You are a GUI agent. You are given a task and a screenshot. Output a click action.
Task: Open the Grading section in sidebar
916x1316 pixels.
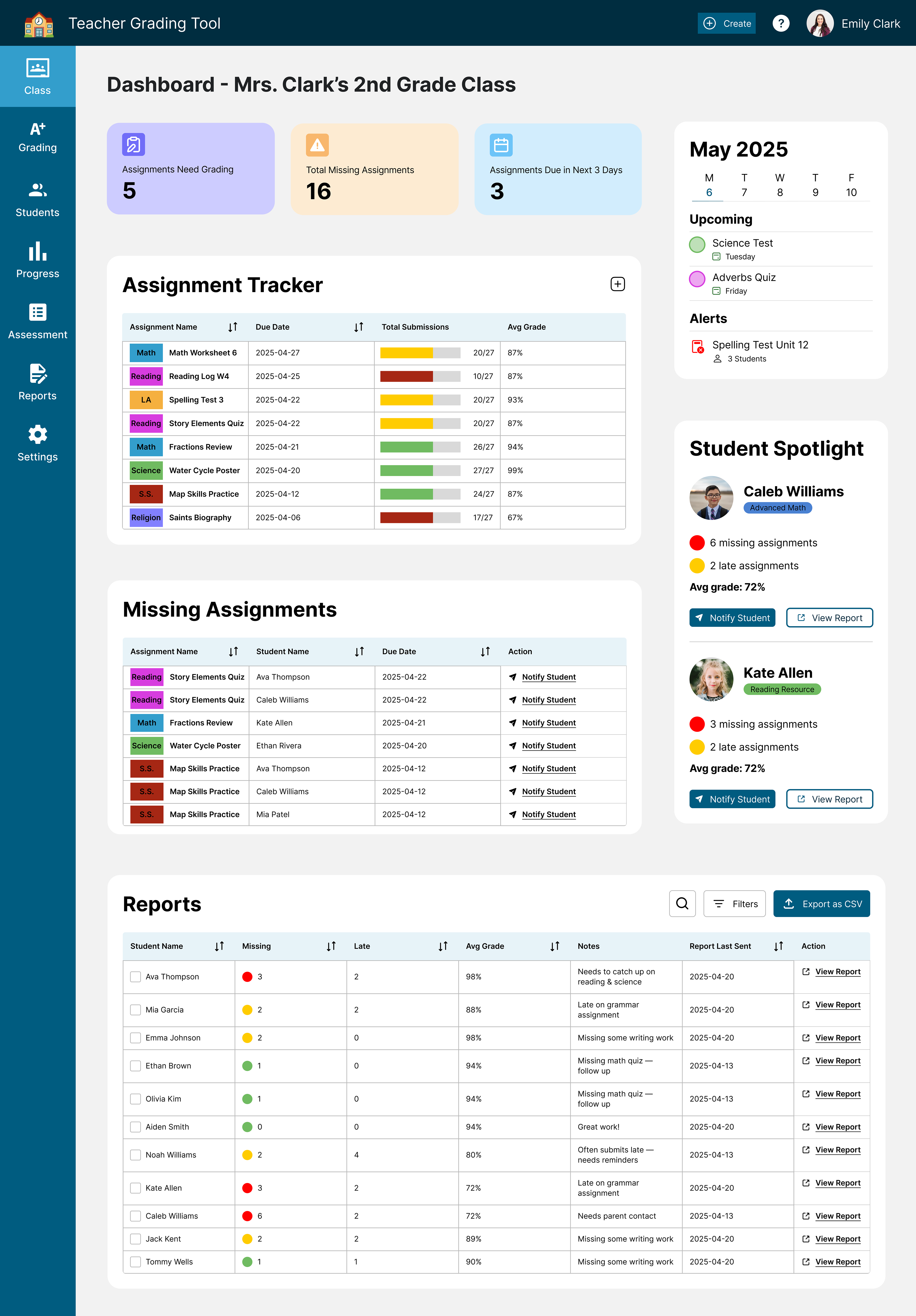pyautogui.click(x=37, y=137)
